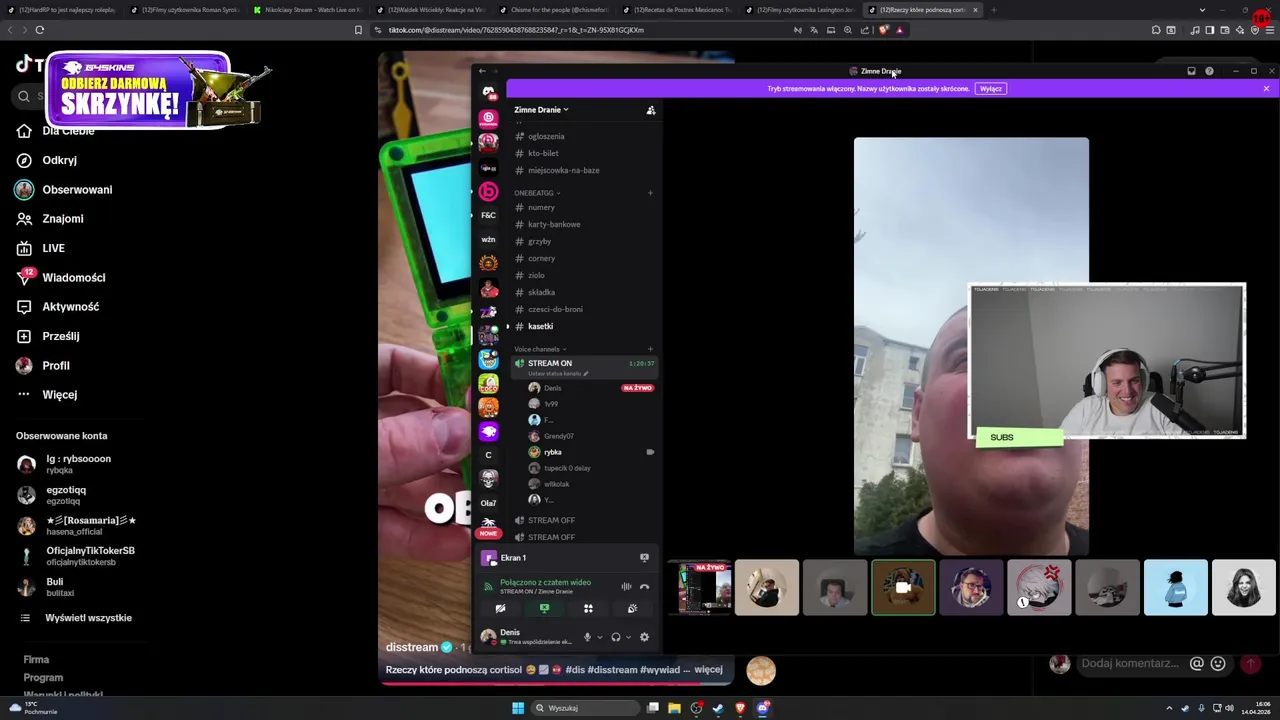Click TikTok Odkryj compass icon

coord(24,160)
